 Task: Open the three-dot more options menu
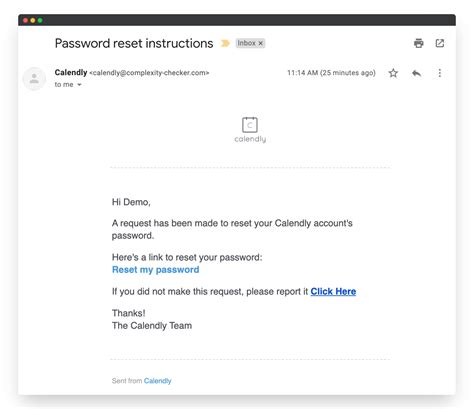tap(440, 73)
